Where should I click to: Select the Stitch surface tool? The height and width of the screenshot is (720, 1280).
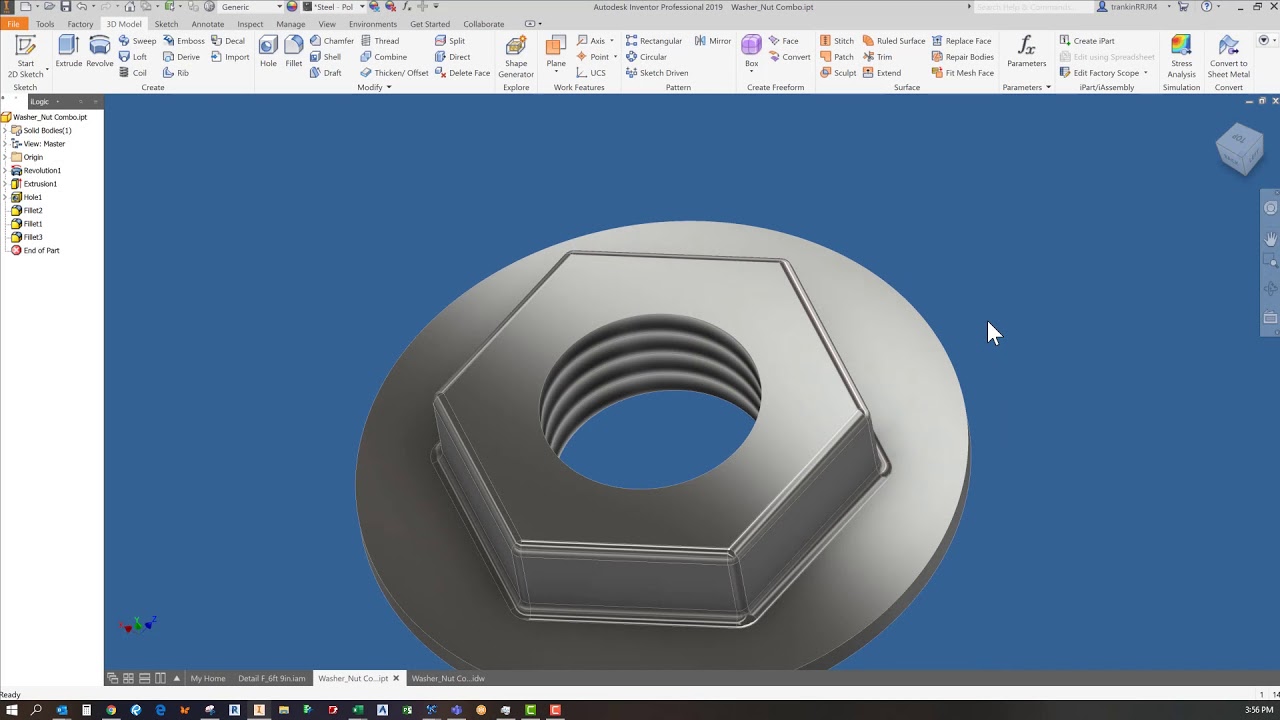click(837, 41)
